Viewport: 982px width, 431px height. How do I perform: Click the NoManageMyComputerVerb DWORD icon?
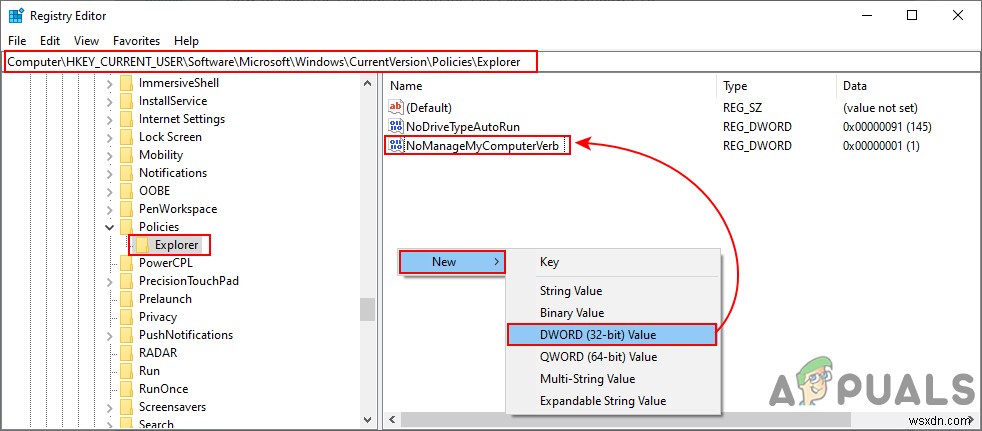pos(396,146)
